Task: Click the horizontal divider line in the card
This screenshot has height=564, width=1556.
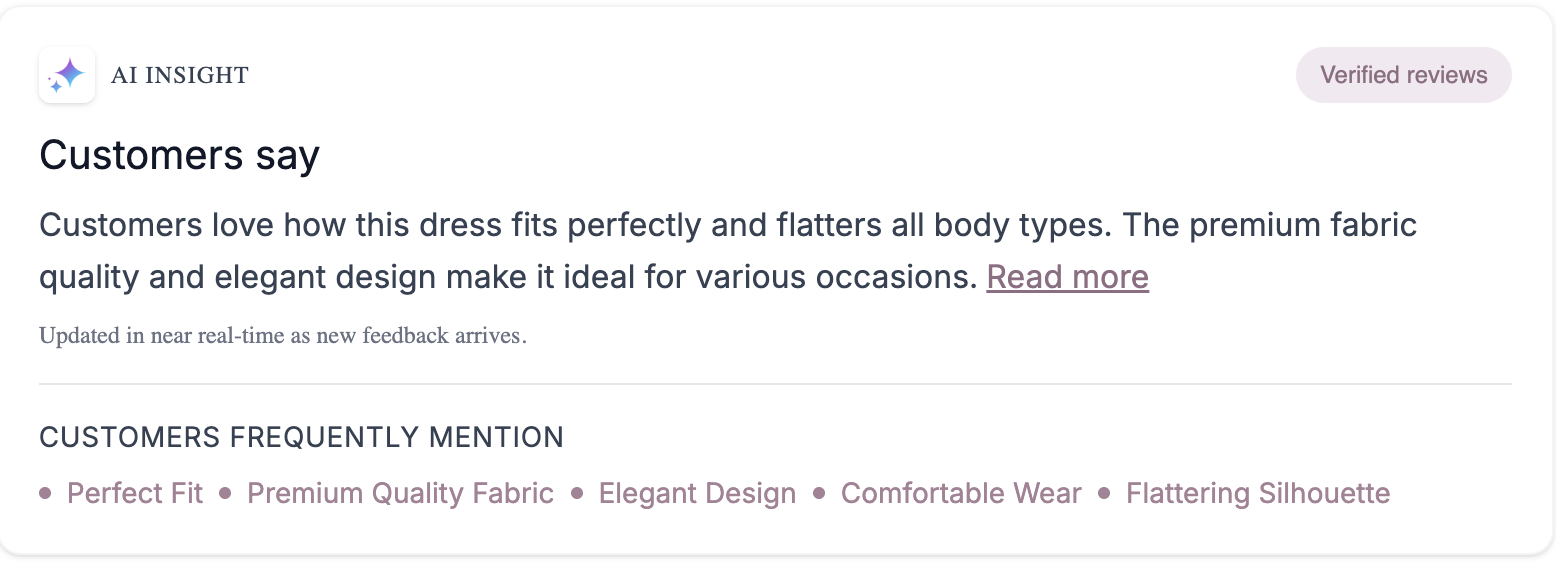Action: click(775, 384)
